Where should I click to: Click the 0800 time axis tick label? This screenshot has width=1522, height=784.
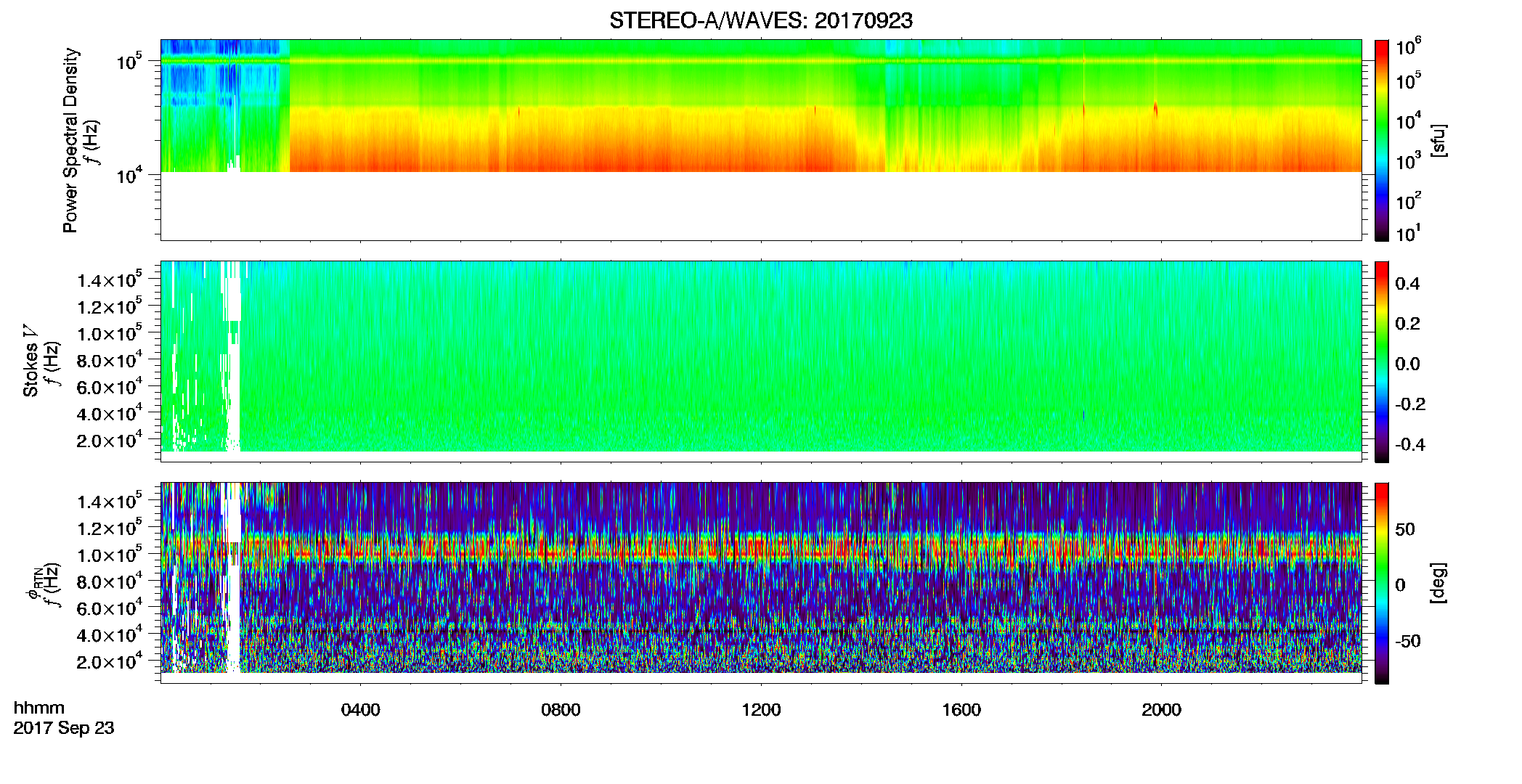(x=561, y=710)
